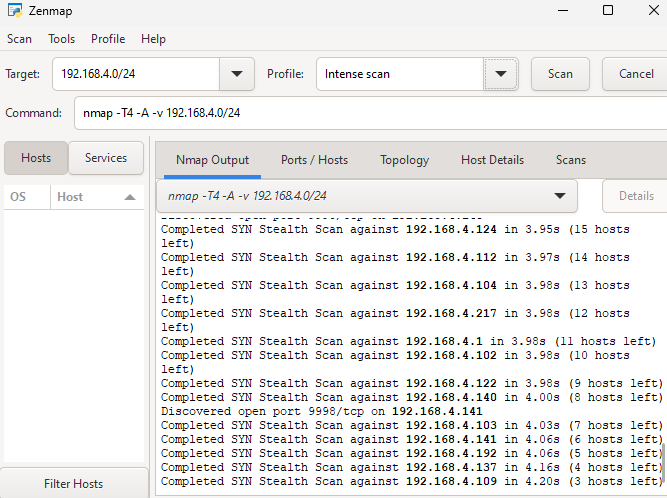Click the output line mentioning 192.168.4.124
This screenshot has width=667, height=498.
(x=395, y=236)
